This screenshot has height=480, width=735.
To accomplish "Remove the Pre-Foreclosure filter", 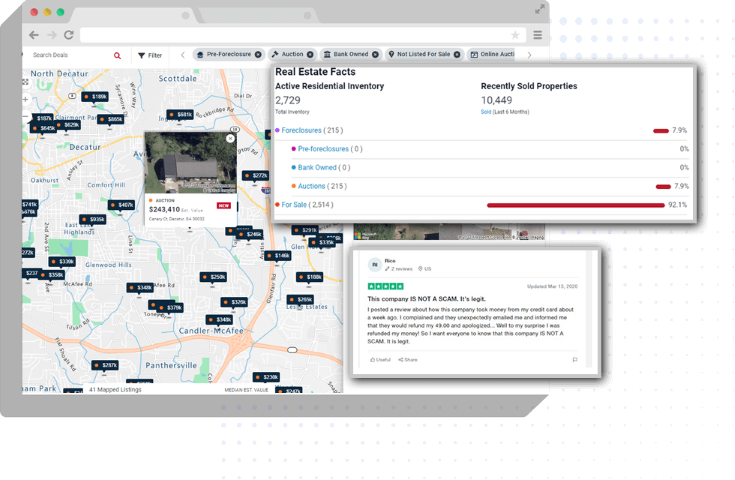I will [x=258, y=54].
